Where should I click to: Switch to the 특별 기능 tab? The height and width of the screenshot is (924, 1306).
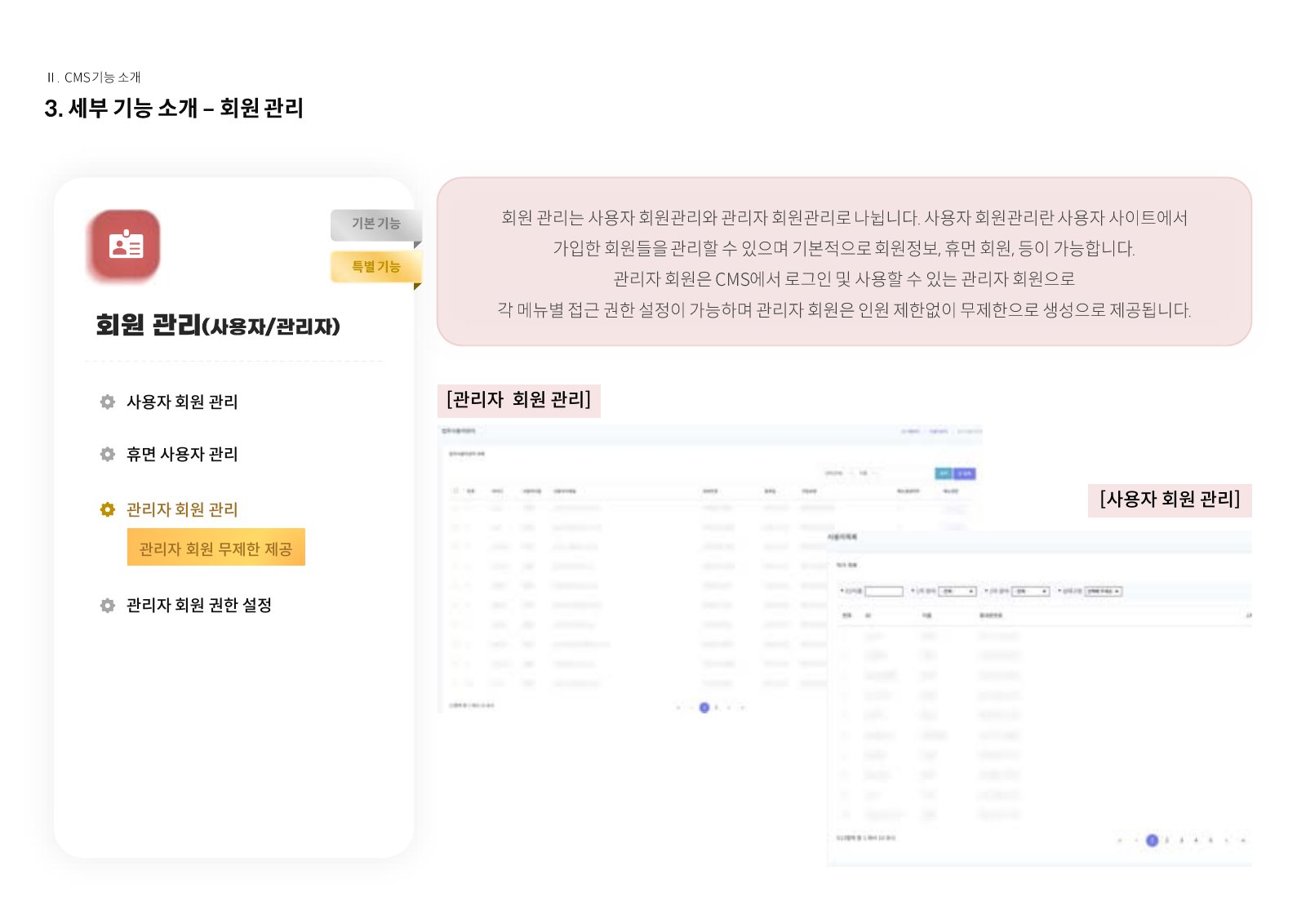coord(375,267)
